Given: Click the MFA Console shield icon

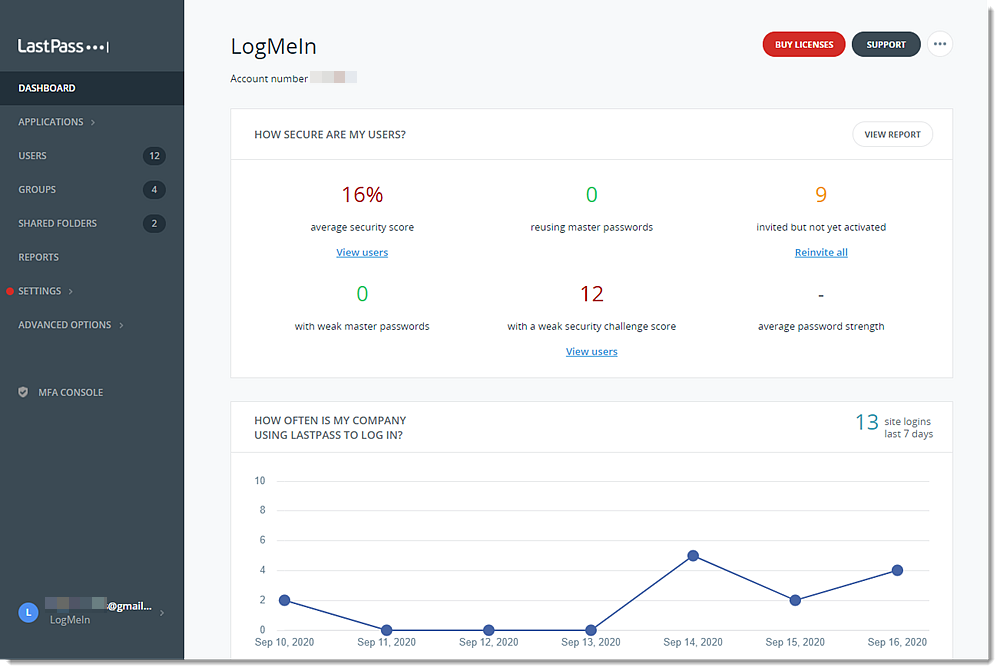Looking at the screenshot, I should click(23, 392).
